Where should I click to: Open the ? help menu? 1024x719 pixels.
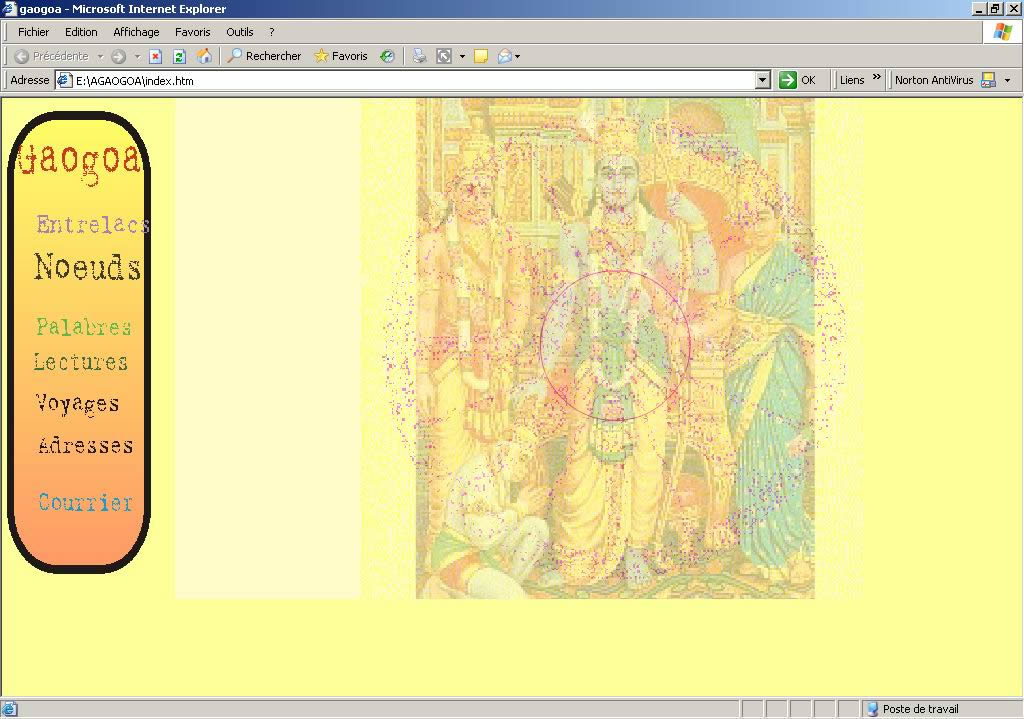272,32
